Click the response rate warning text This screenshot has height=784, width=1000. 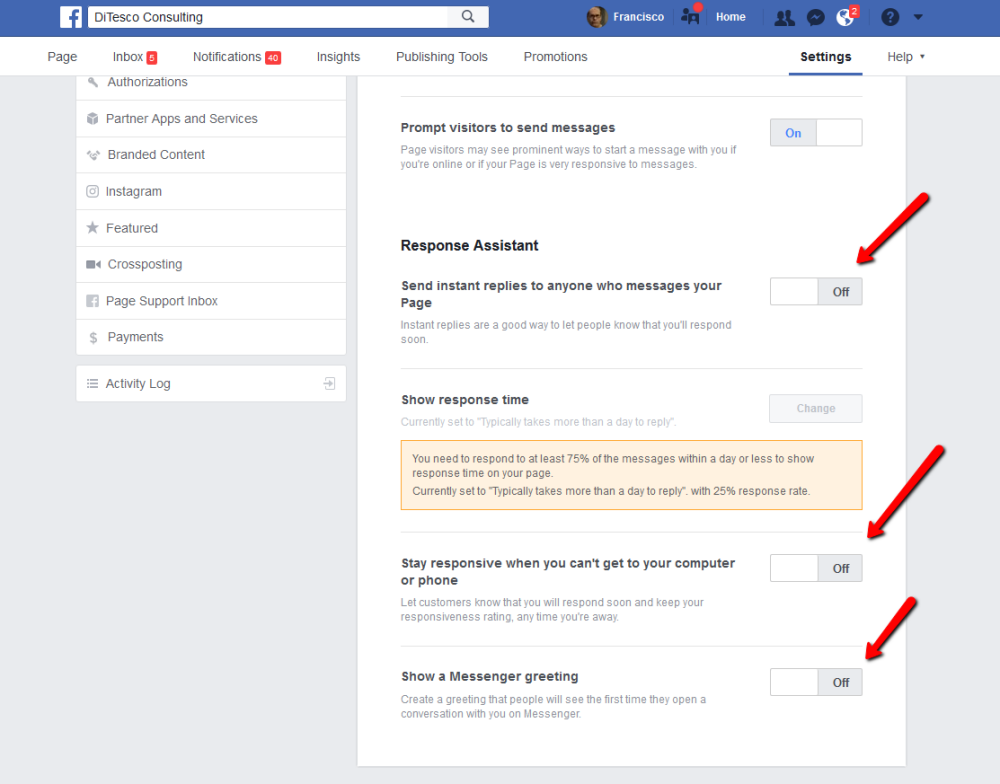pos(631,475)
